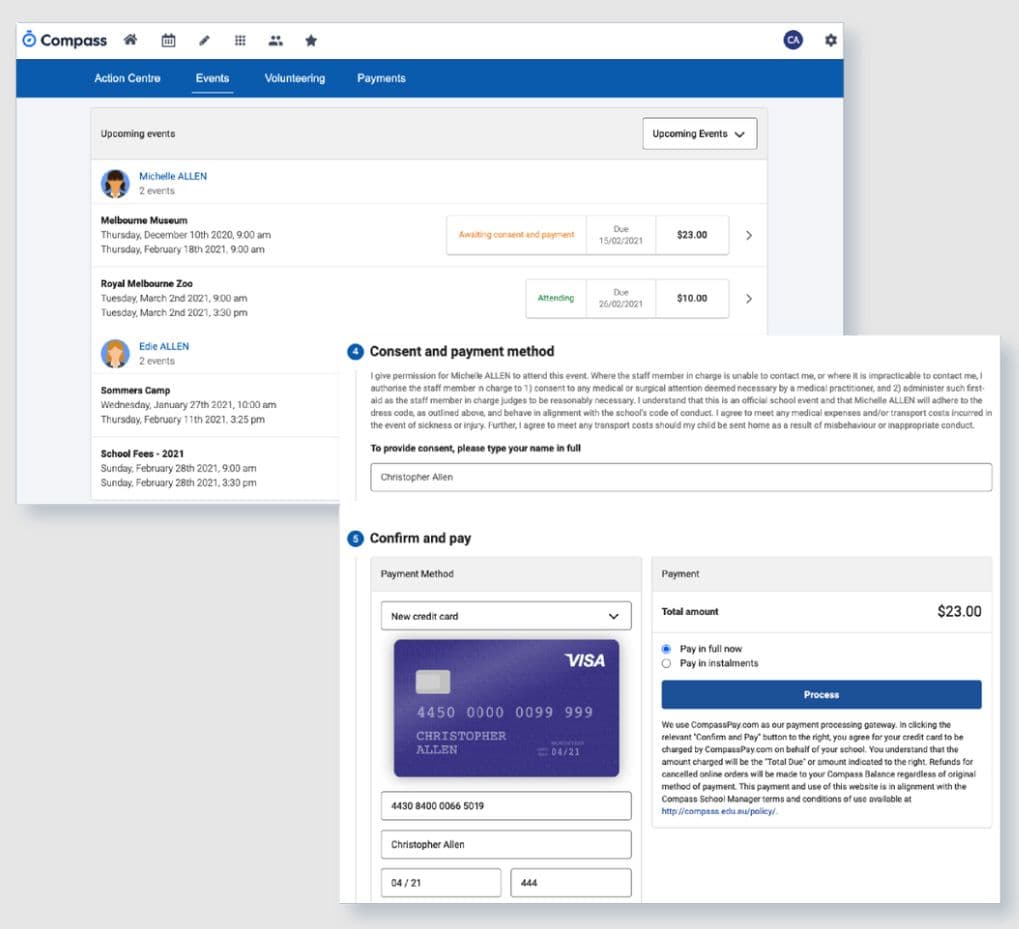Open the compass.edu.au policy link
This screenshot has width=1019, height=929.
pos(719,811)
